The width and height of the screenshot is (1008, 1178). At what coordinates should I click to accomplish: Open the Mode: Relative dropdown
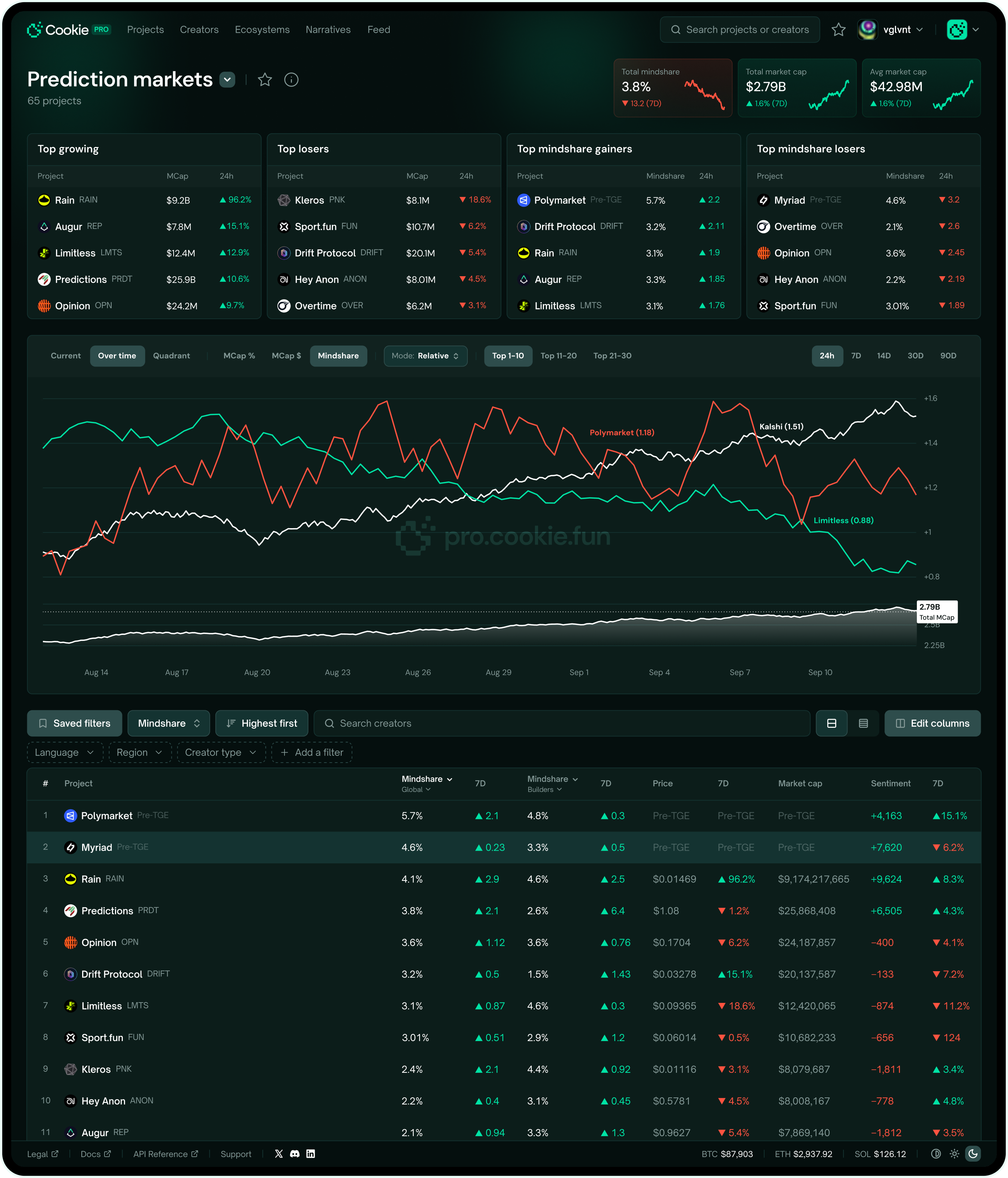(426, 356)
